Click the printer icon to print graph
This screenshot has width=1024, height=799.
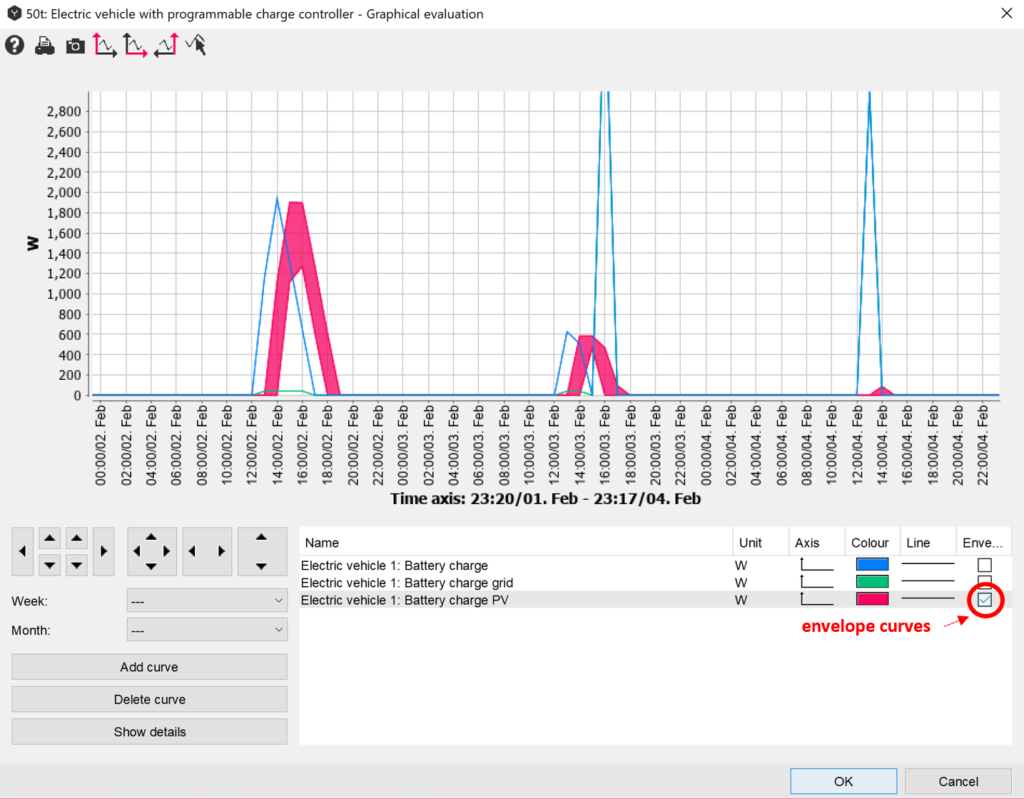click(44, 46)
